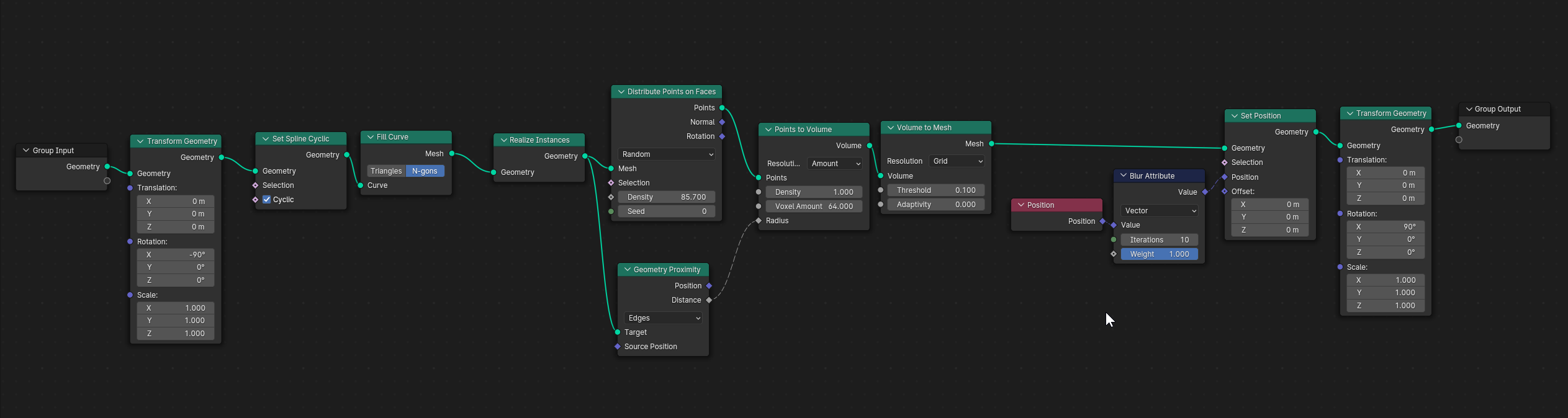Collapse the Fill Curve node

(x=371, y=137)
